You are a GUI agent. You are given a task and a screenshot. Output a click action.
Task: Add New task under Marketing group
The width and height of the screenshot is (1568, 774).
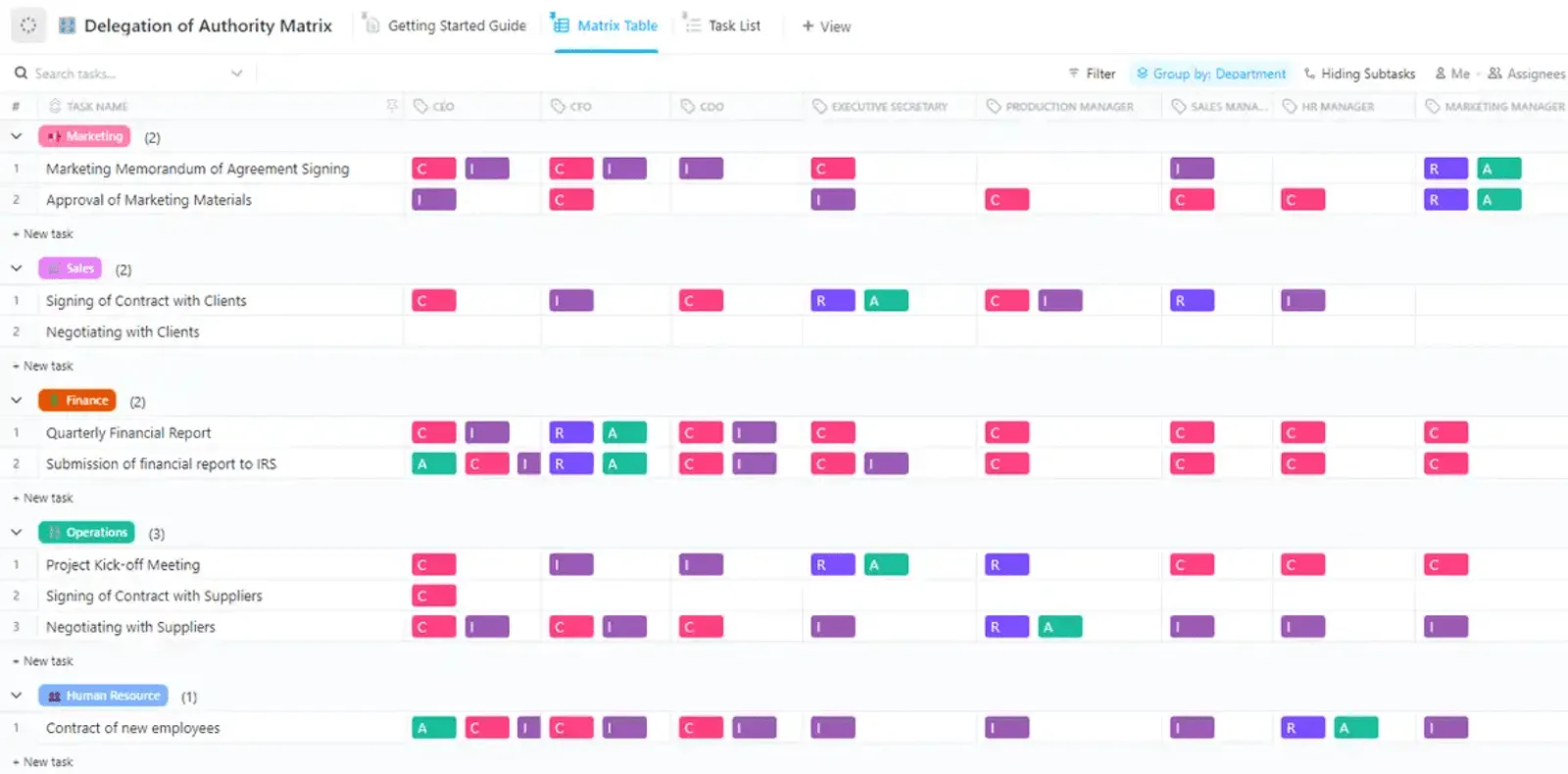43,234
